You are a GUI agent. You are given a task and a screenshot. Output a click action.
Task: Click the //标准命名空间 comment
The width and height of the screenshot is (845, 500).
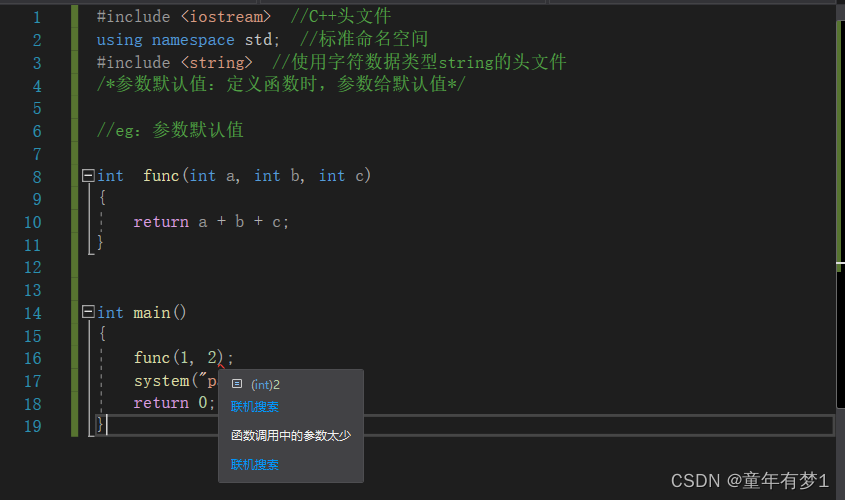point(364,39)
